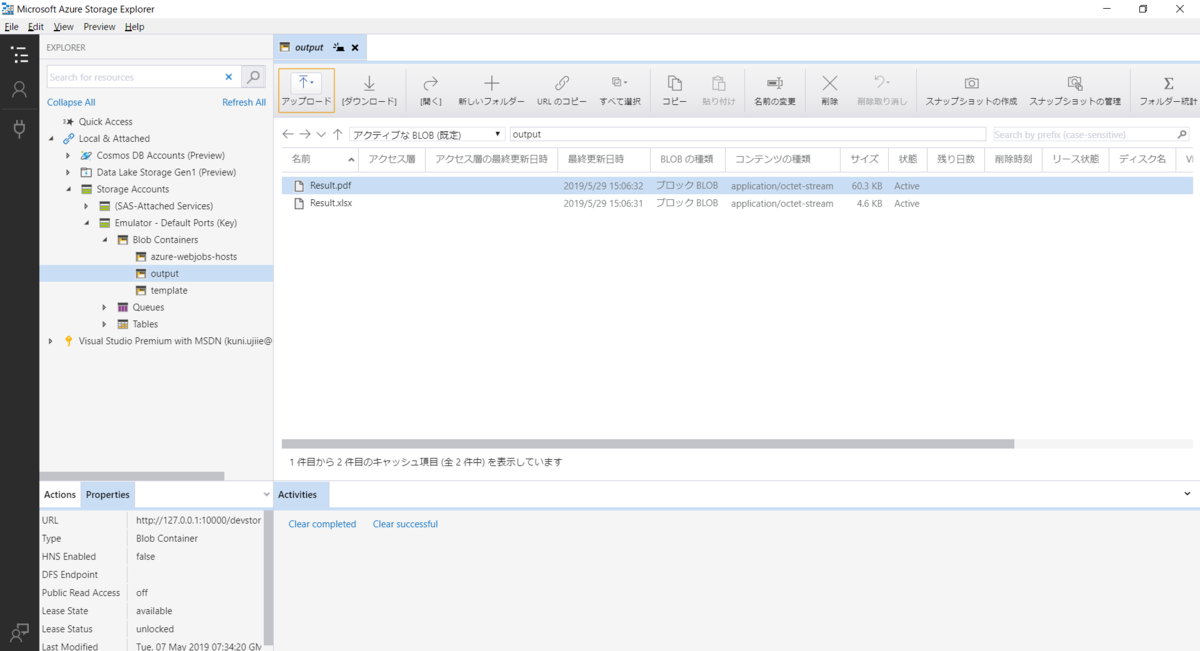Click the アップロード upload button
Image resolution: width=1200 pixels, height=651 pixels.
click(x=306, y=90)
